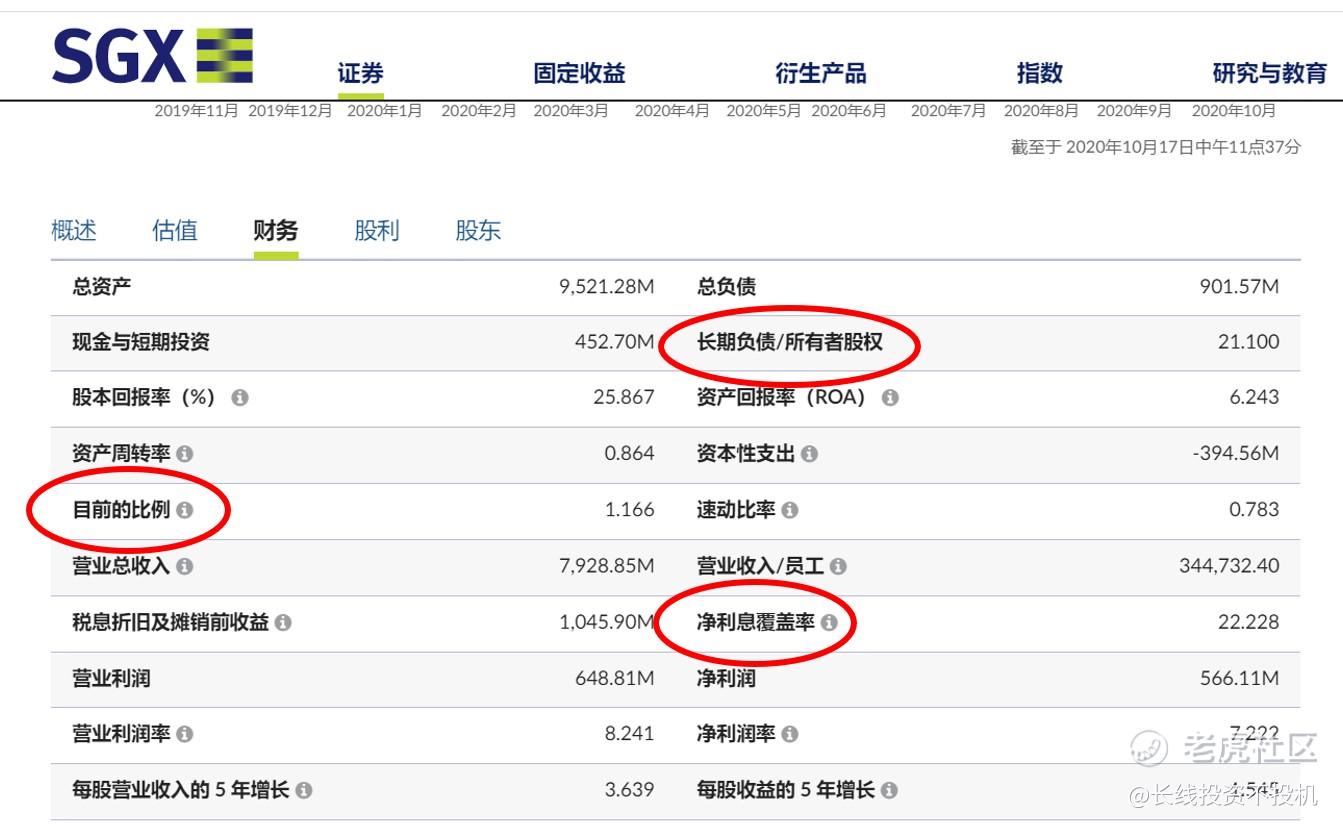Click info icon beside 目前的比例
This screenshot has height=825, width=1343.
tap(184, 510)
